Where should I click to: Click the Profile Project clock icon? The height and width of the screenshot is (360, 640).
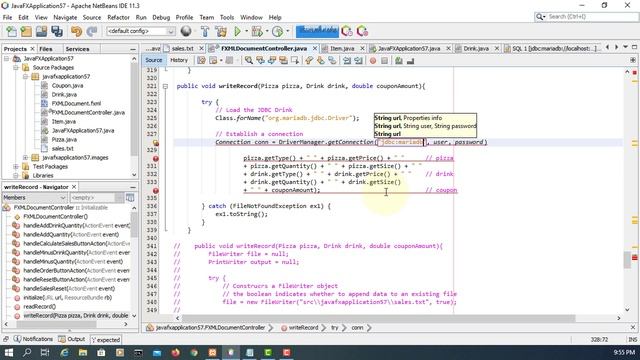[278, 31]
